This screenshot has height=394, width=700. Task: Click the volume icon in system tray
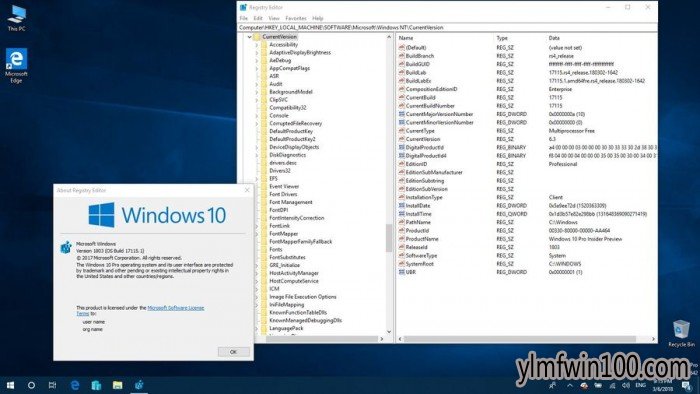pyautogui.click(x=626, y=385)
